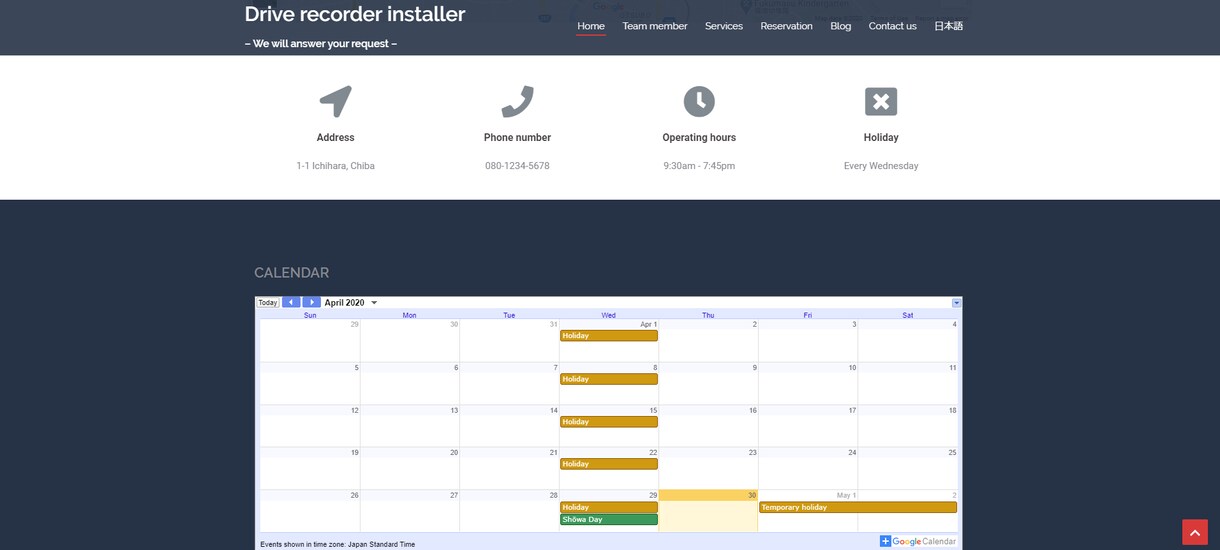The width and height of the screenshot is (1220, 550).
Task: Open the Contact us page
Action: tap(892, 26)
